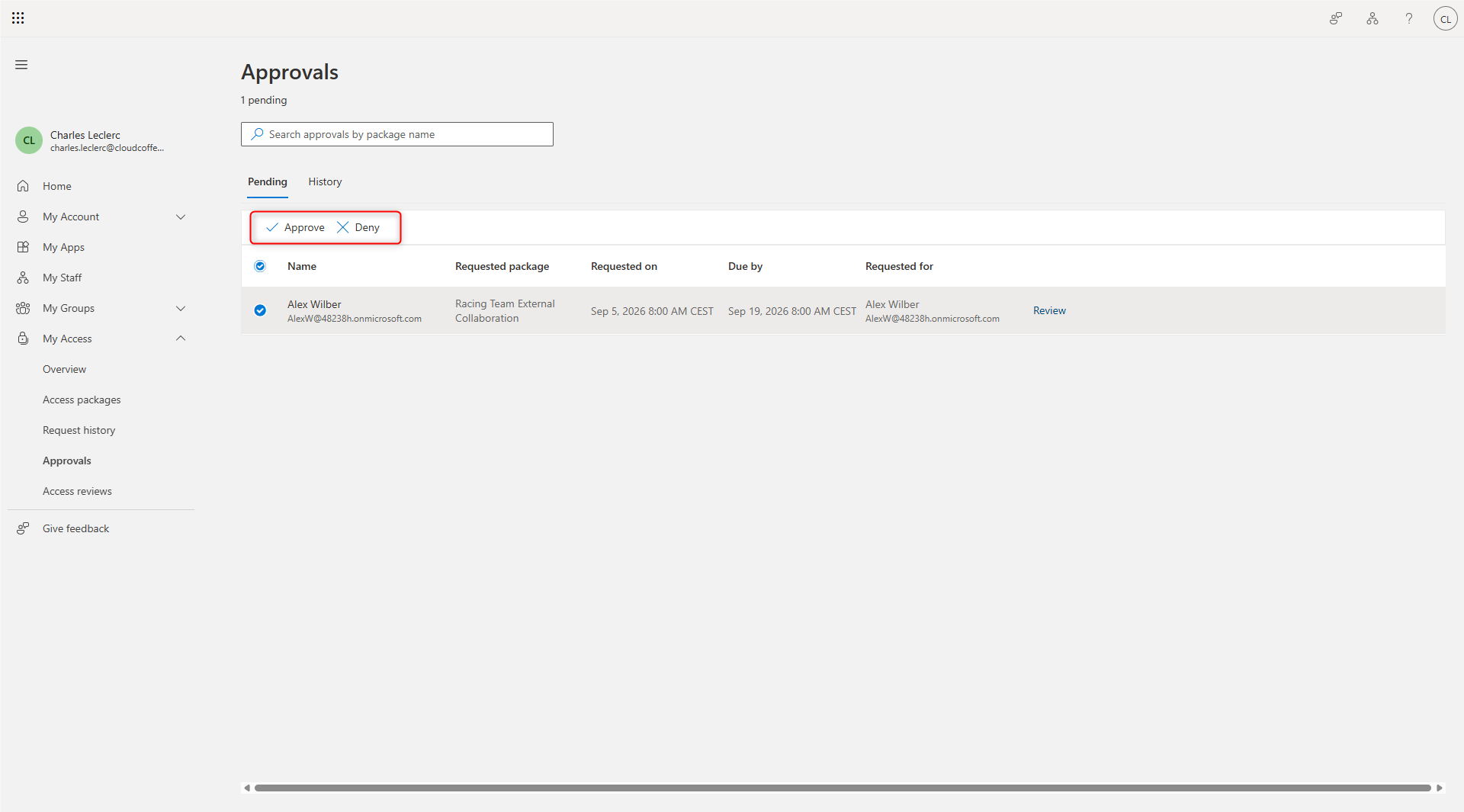
Task: Collapse the hamburger navigation menu
Action: (21, 65)
